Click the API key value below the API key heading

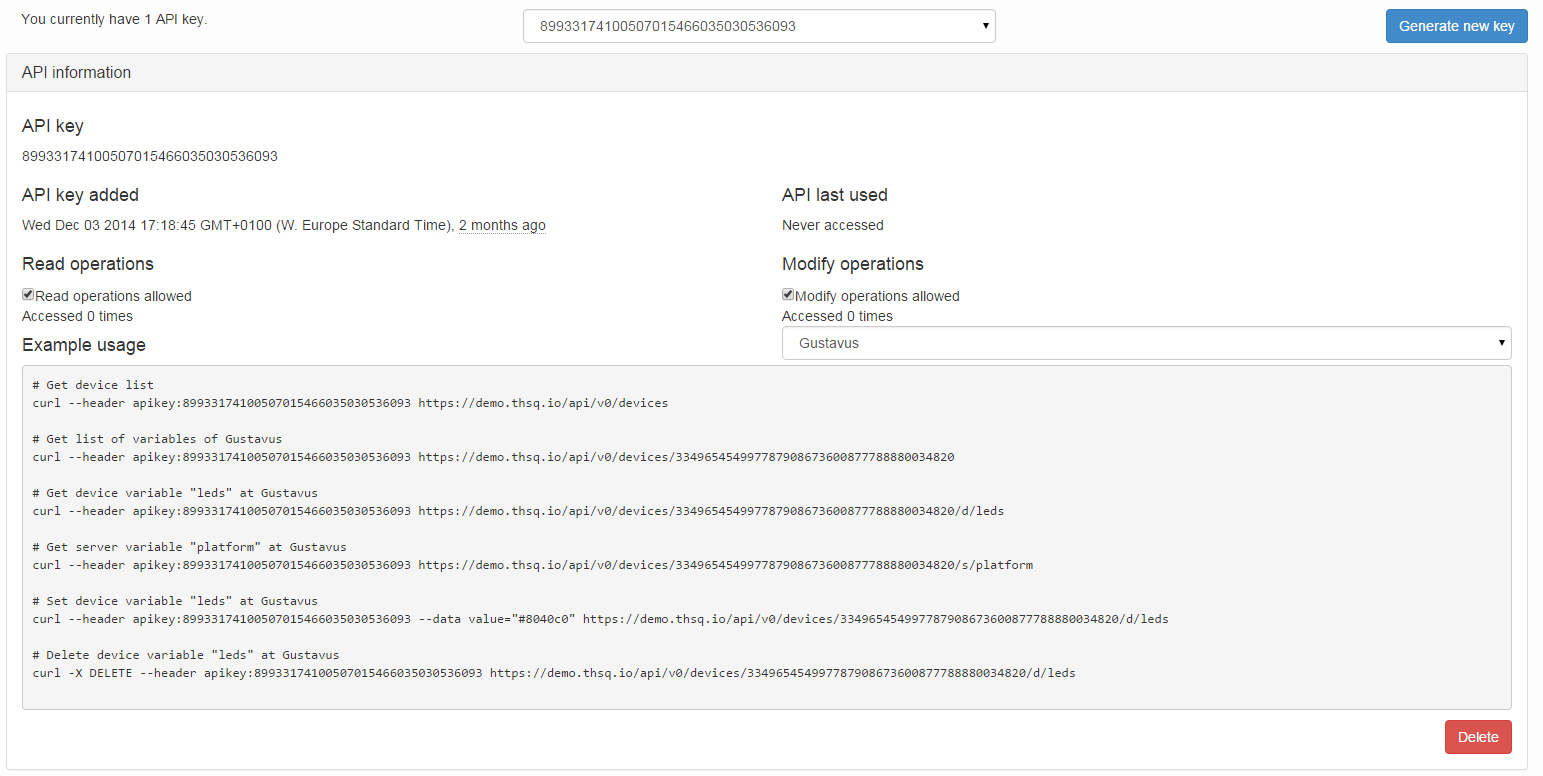pos(150,156)
